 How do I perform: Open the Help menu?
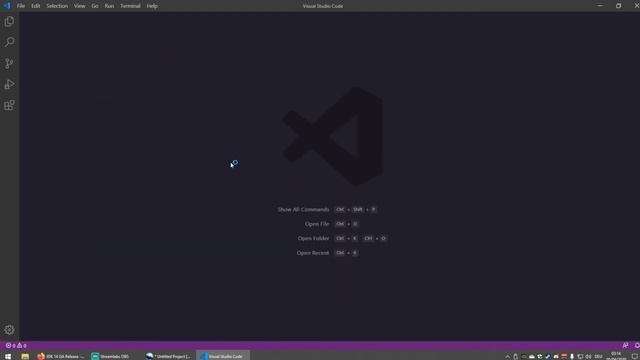tap(152, 6)
